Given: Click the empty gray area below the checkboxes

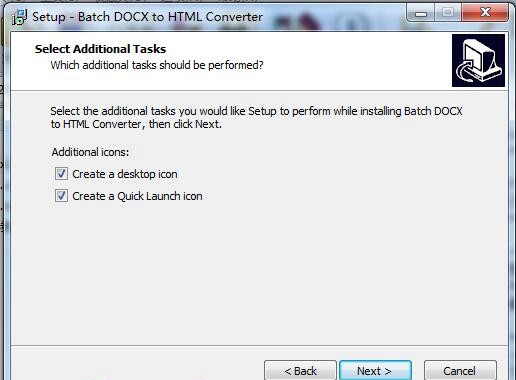Looking at the screenshot, I should [x=259, y=273].
